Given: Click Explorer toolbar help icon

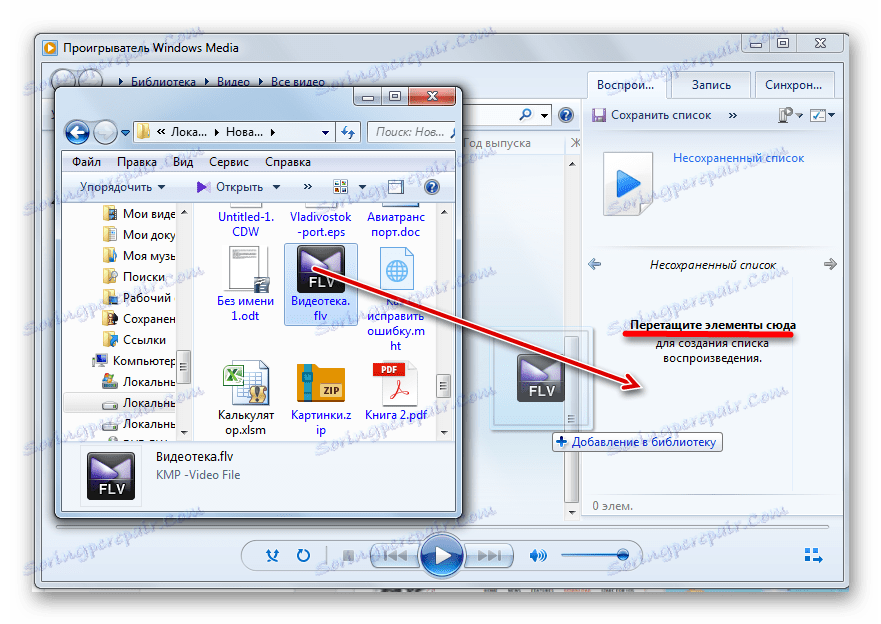Looking at the screenshot, I should [x=432, y=187].
